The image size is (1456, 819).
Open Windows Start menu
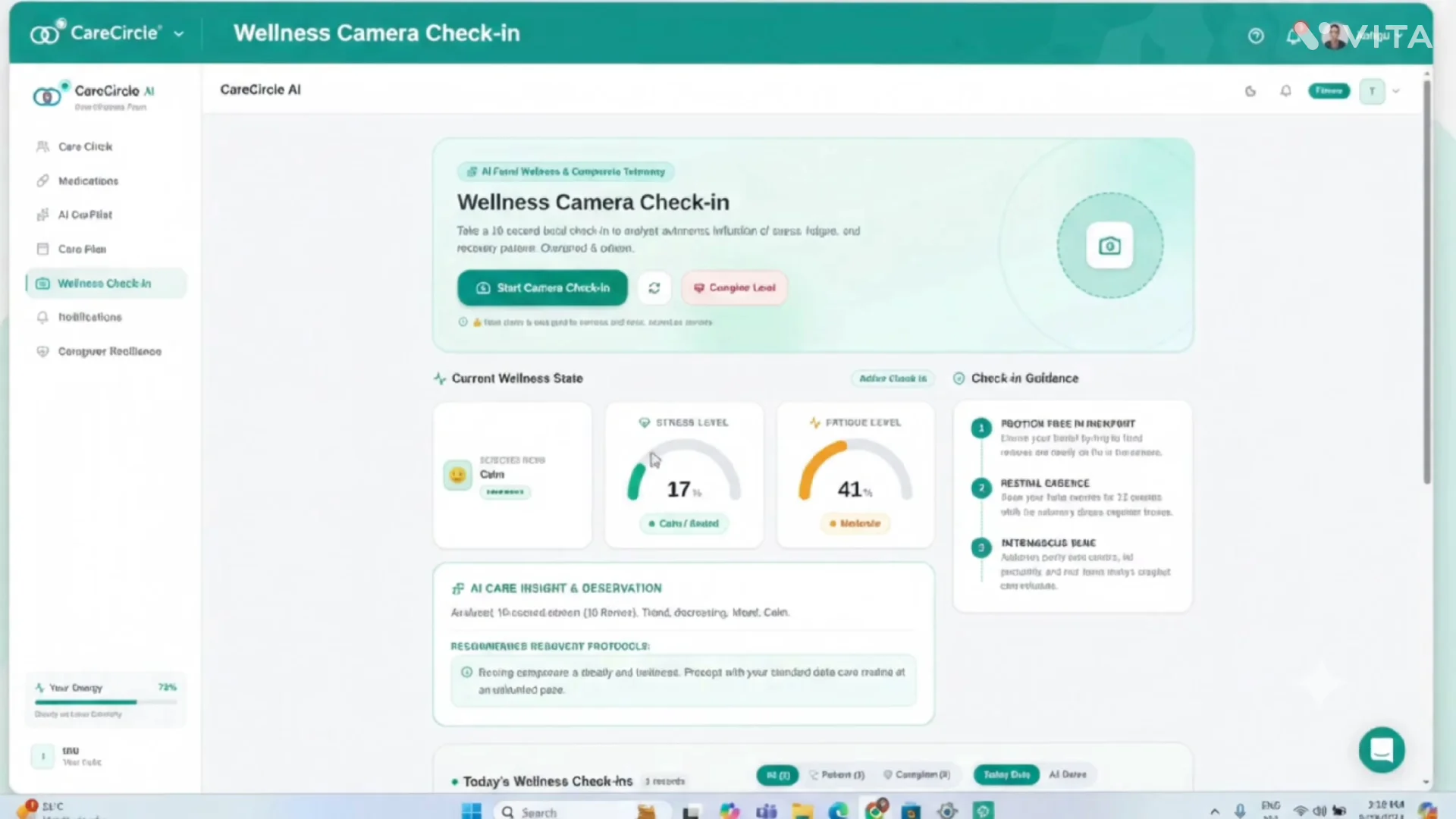(x=471, y=811)
